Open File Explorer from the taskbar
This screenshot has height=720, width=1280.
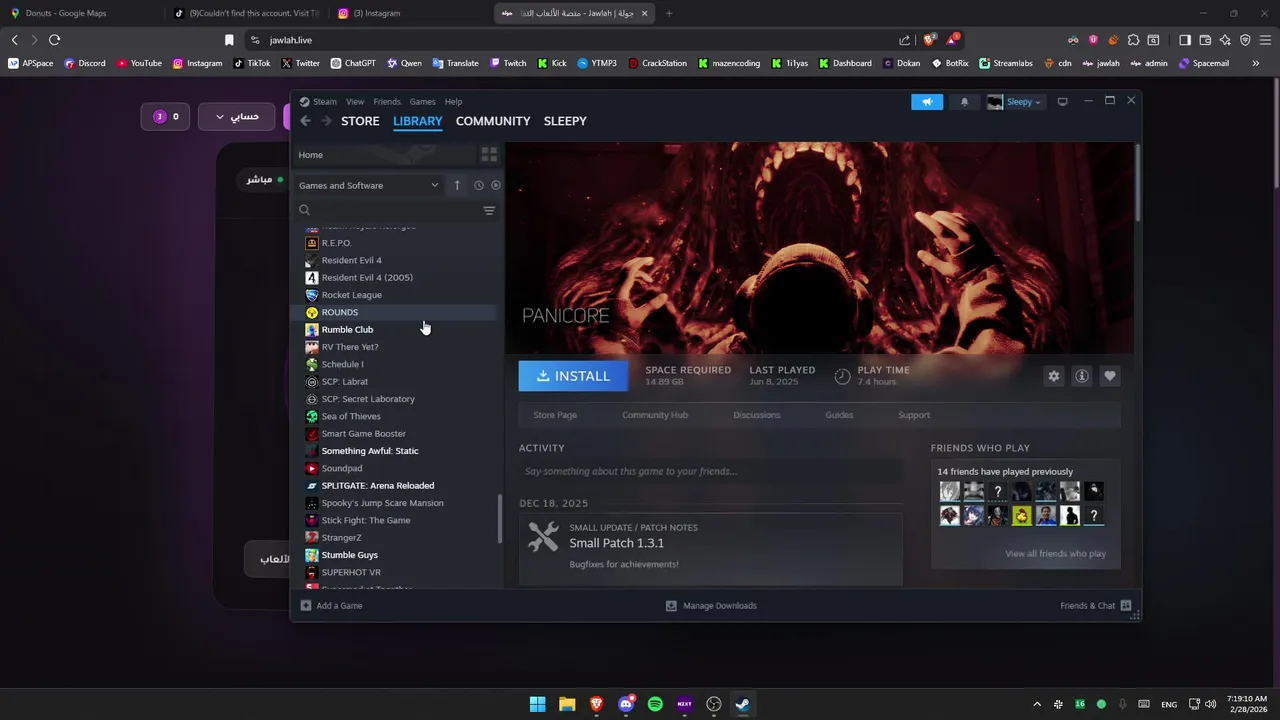(x=567, y=704)
